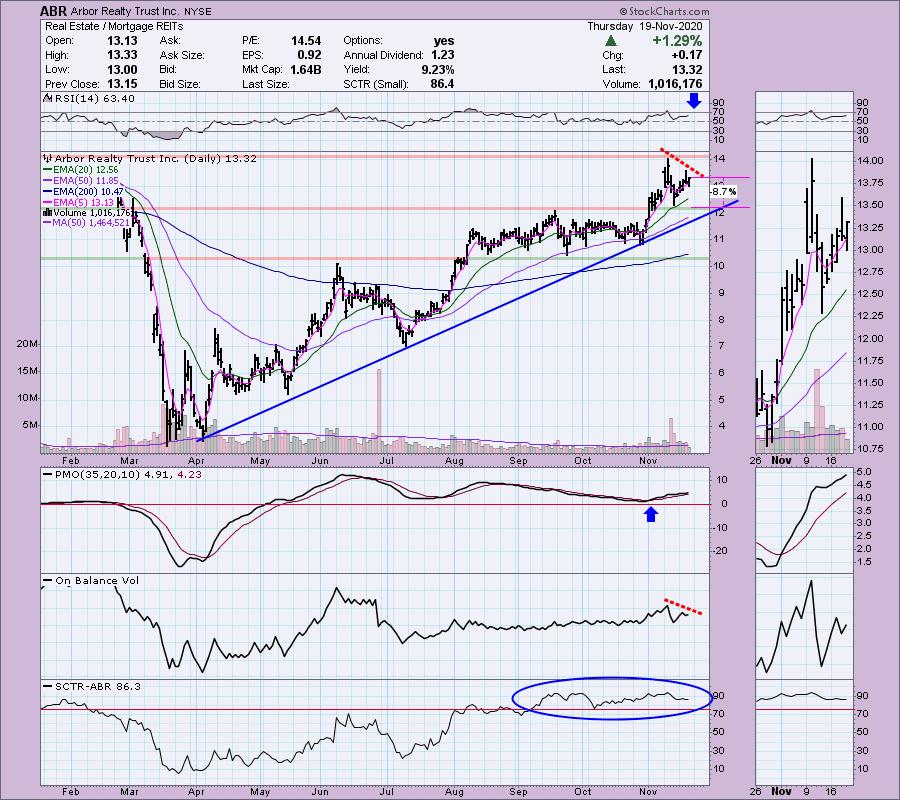
Task: Click the Real Estate / Mortgage REITs sector label
Action: [x=114, y=26]
